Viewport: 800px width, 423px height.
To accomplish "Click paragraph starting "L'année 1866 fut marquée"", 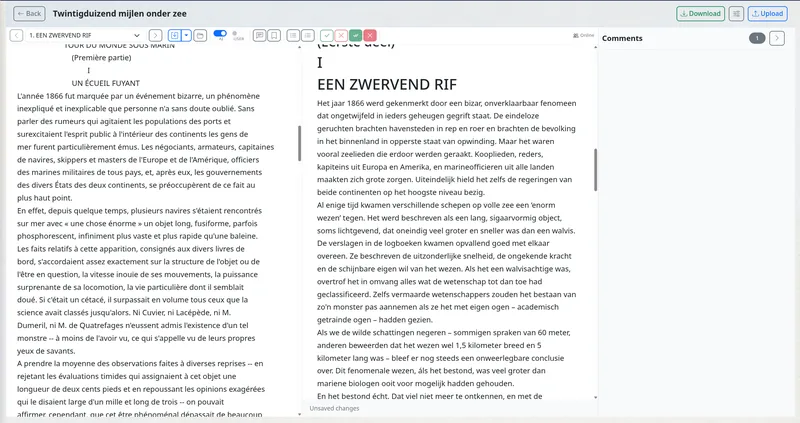I will (x=145, y=147).
